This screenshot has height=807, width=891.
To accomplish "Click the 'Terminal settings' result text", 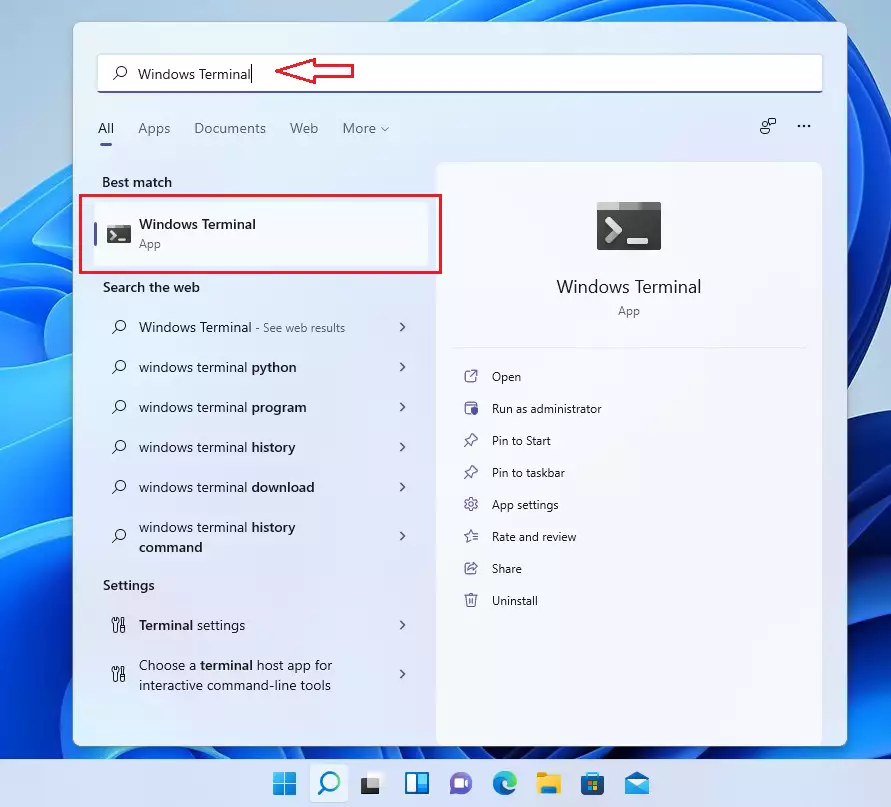I will [x=192, y=625].
